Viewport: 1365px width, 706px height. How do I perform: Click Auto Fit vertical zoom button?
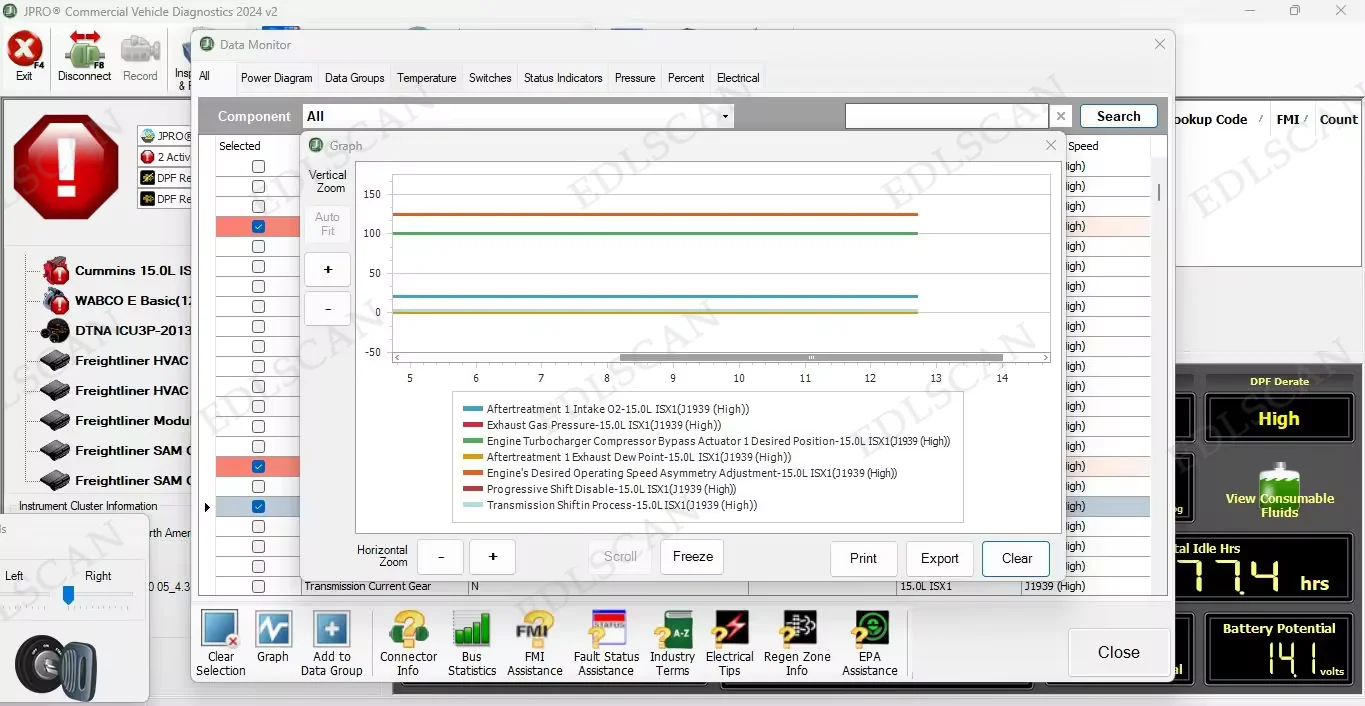(327, 224)
